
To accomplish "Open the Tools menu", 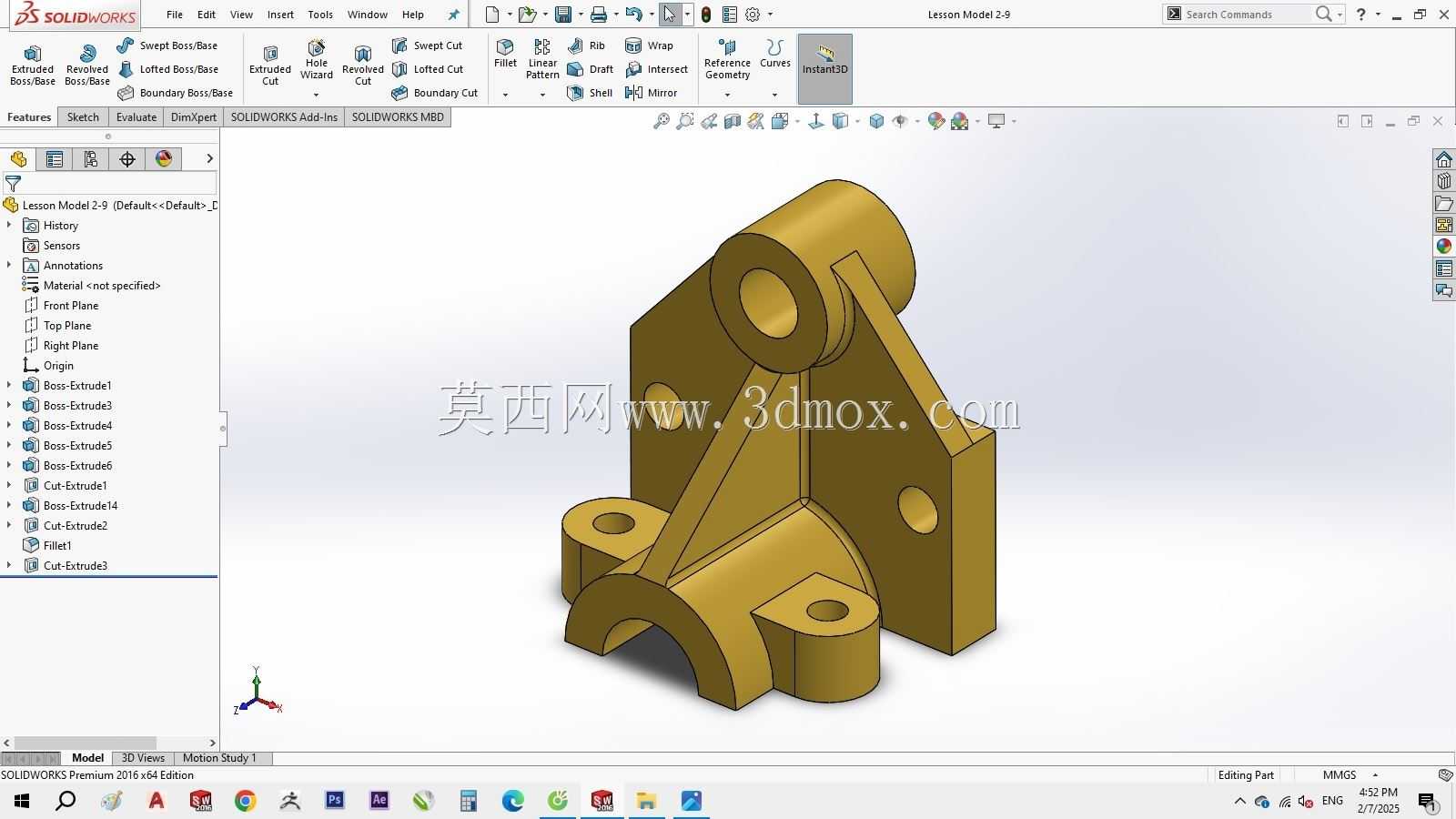I will click(320, 15).
